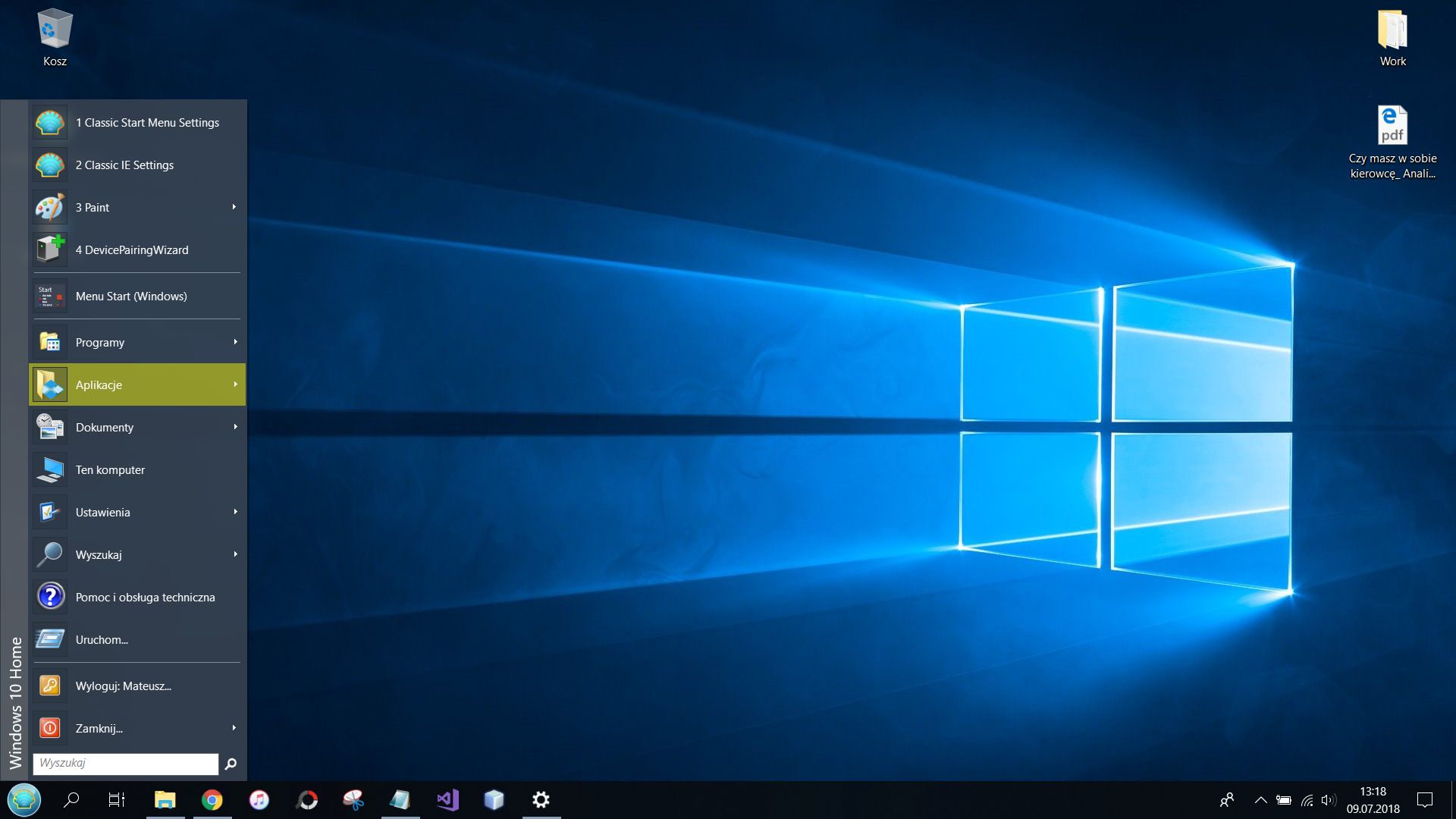
Task: Click the Classic Shell start button
Action: [24, 800]
